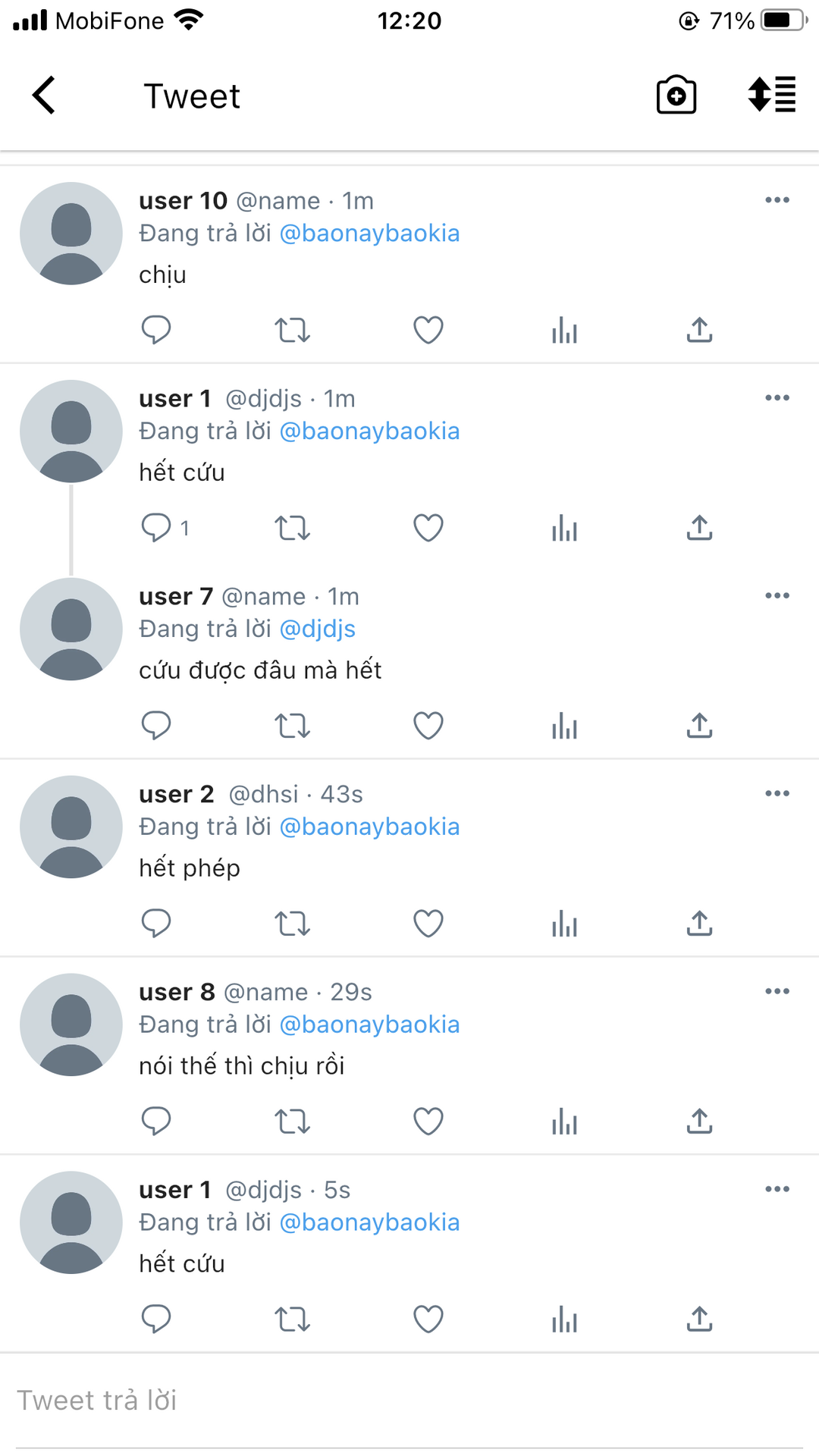Image resolution: width=819 pixels, height=1456 pixels.
Task: Open the @baonaybaokia mention in user 10's tweet
Action: pos(370,234)
